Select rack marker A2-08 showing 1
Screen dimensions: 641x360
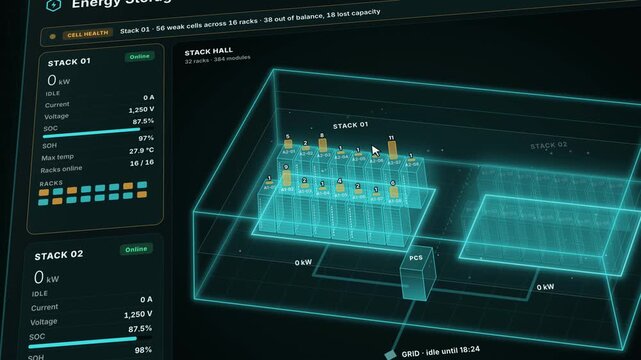pos(411,160)
